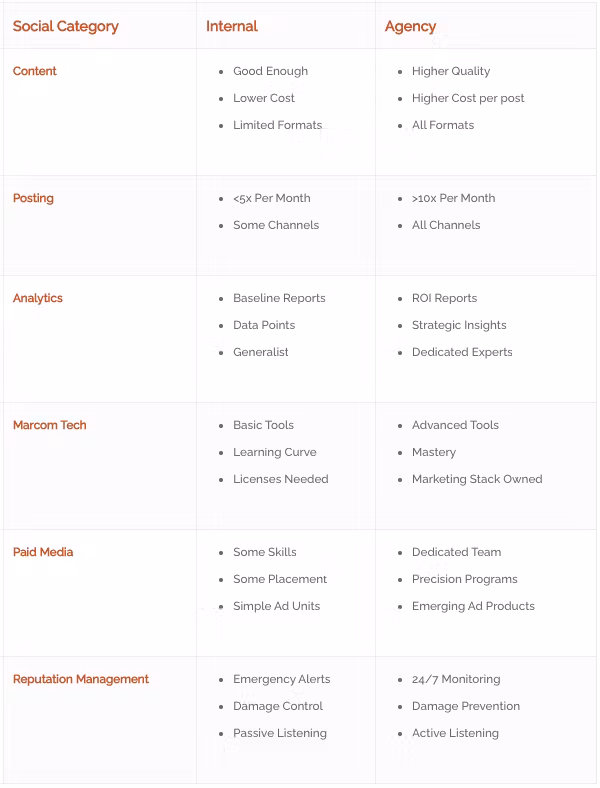Image resolution: width=600 pixels, height=788 pixels.
Task: Click the Reputation Management row label
Action: coord(81,679)
